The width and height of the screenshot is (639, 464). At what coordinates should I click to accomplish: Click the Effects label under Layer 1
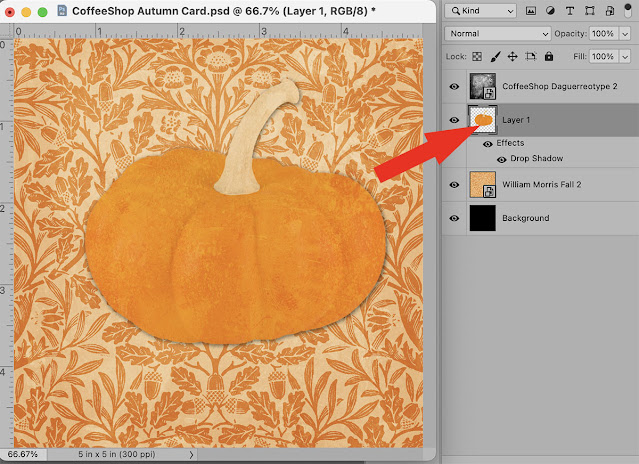[510, 143]
